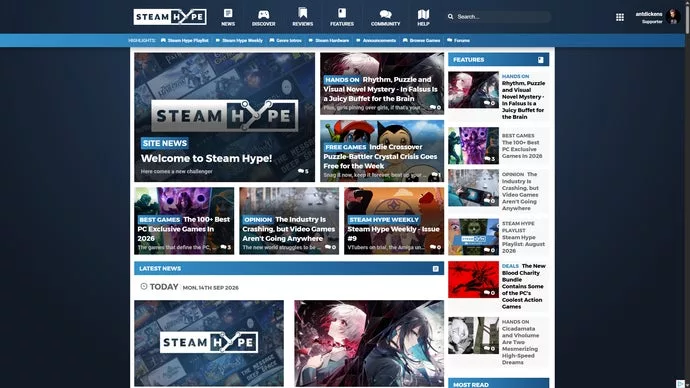
Task: Open the Reviews bookmark menu
Action: 303,17
